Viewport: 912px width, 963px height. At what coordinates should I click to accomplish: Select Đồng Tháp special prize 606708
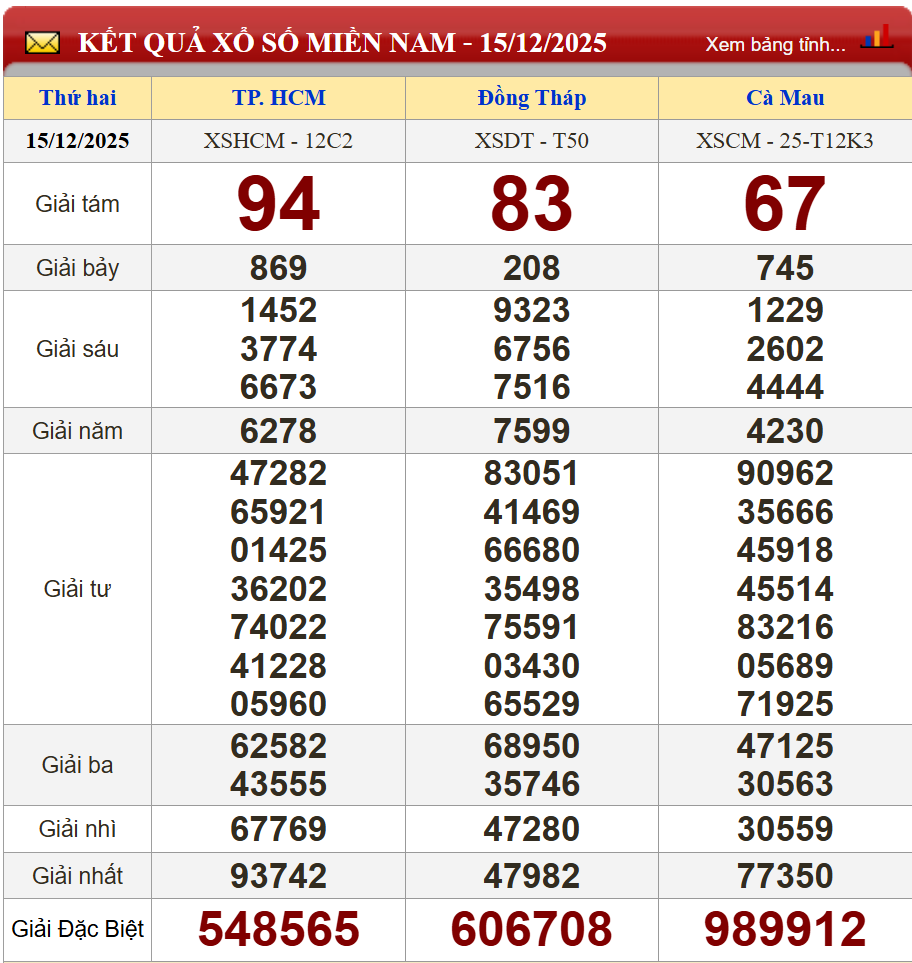(531, 929)
